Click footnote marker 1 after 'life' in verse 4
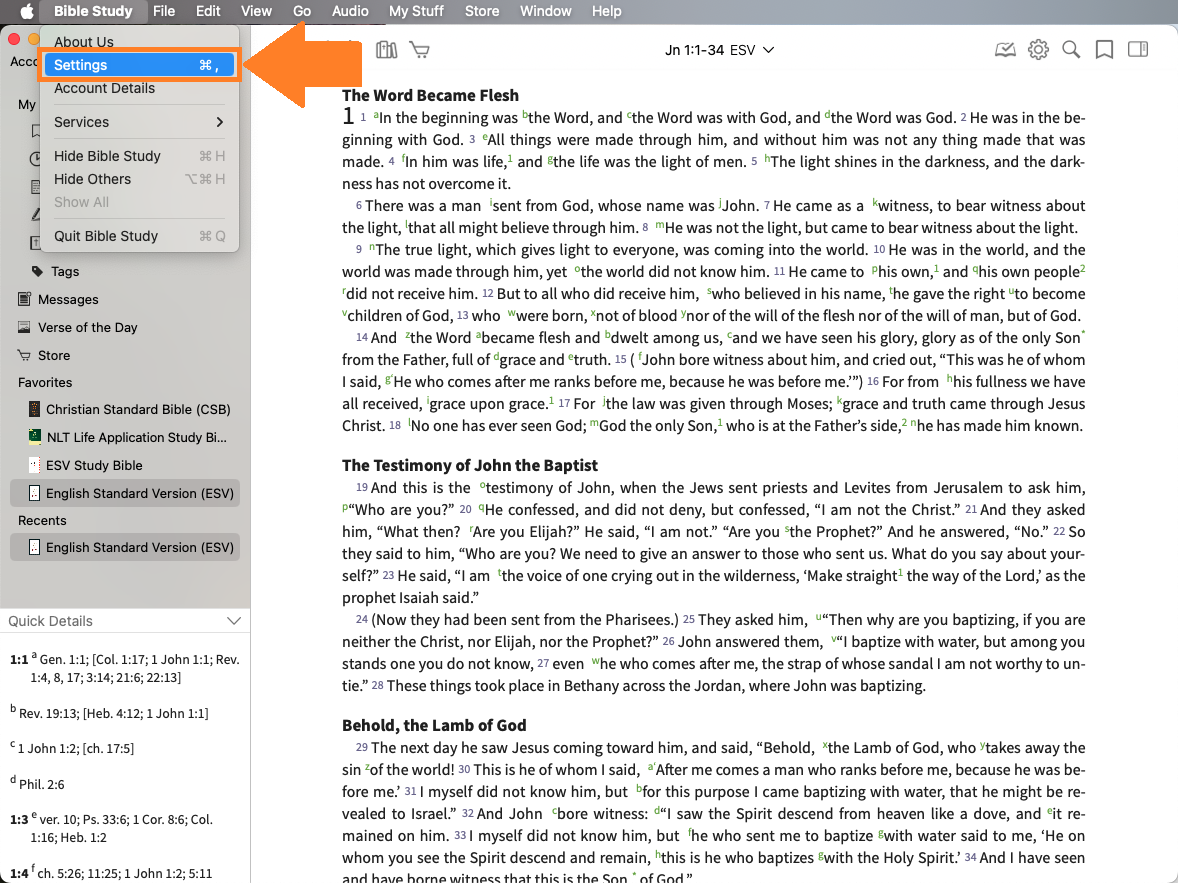 [x=510, y=158]
